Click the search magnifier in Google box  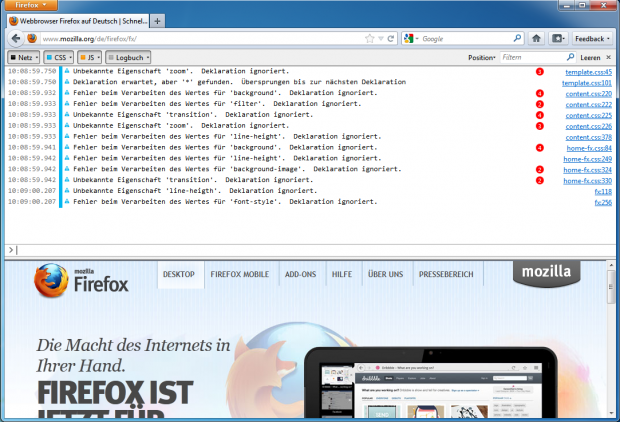click(x=517, y=38)
